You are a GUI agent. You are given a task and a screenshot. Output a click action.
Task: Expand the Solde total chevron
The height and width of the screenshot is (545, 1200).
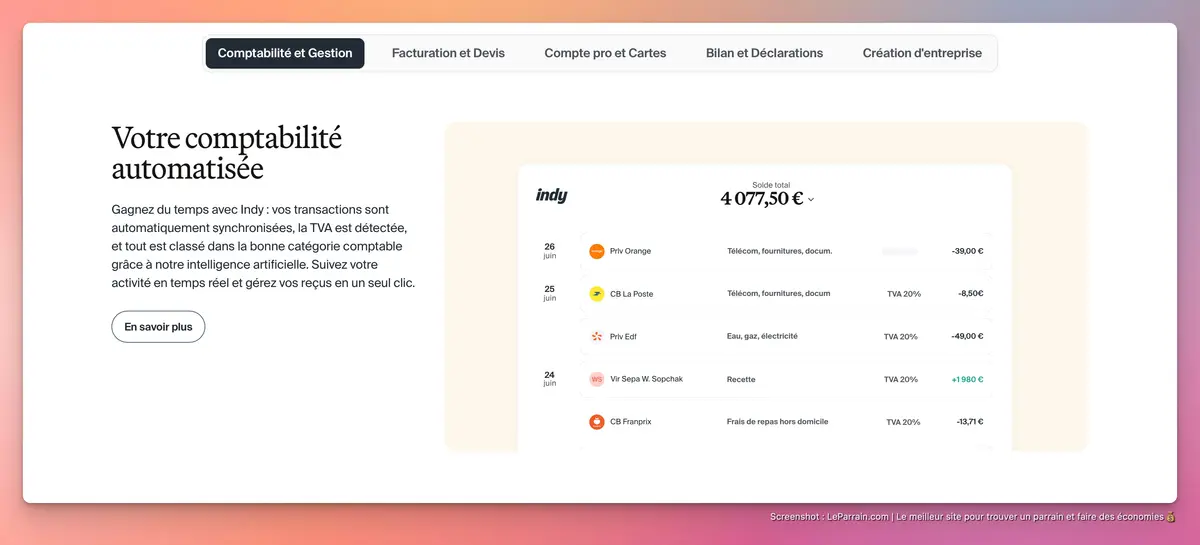[811, 200]
